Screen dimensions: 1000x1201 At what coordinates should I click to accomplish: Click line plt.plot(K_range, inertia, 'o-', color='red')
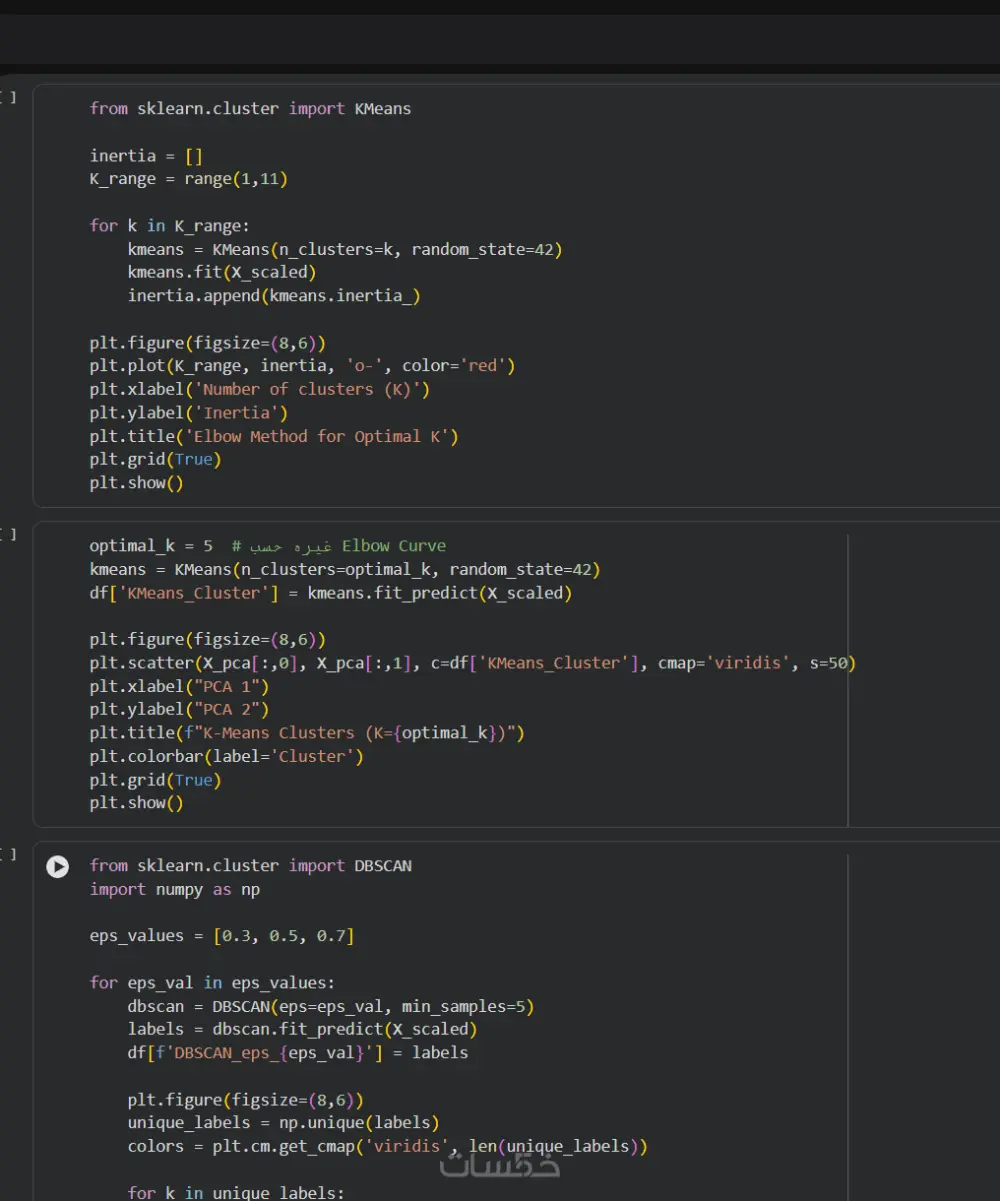(x=302, y=366)
